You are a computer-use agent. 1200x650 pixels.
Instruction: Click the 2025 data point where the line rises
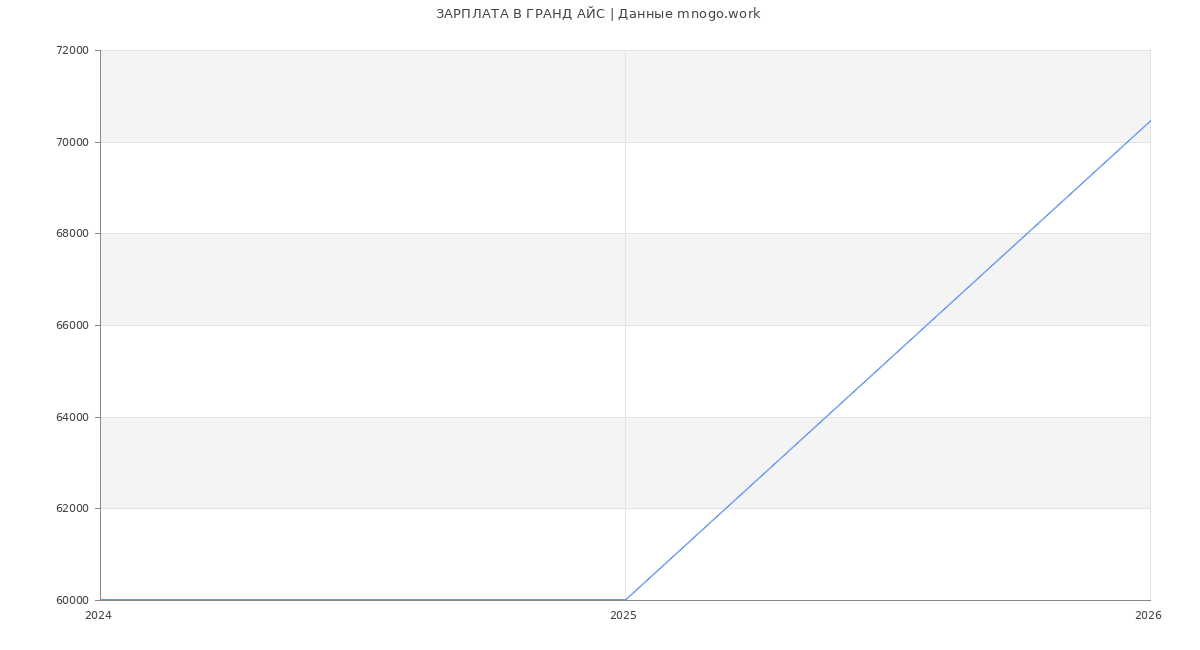click(x=625, y=600)
